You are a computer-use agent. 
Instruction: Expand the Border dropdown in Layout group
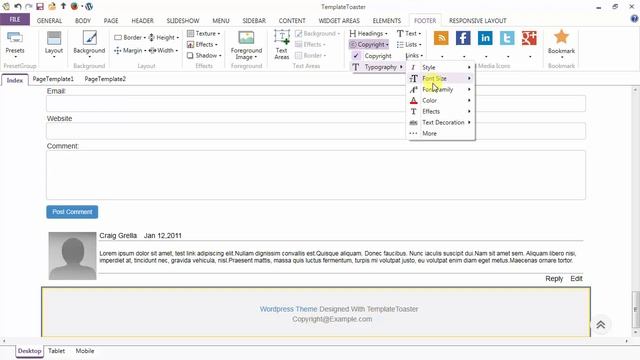point(130,38)
